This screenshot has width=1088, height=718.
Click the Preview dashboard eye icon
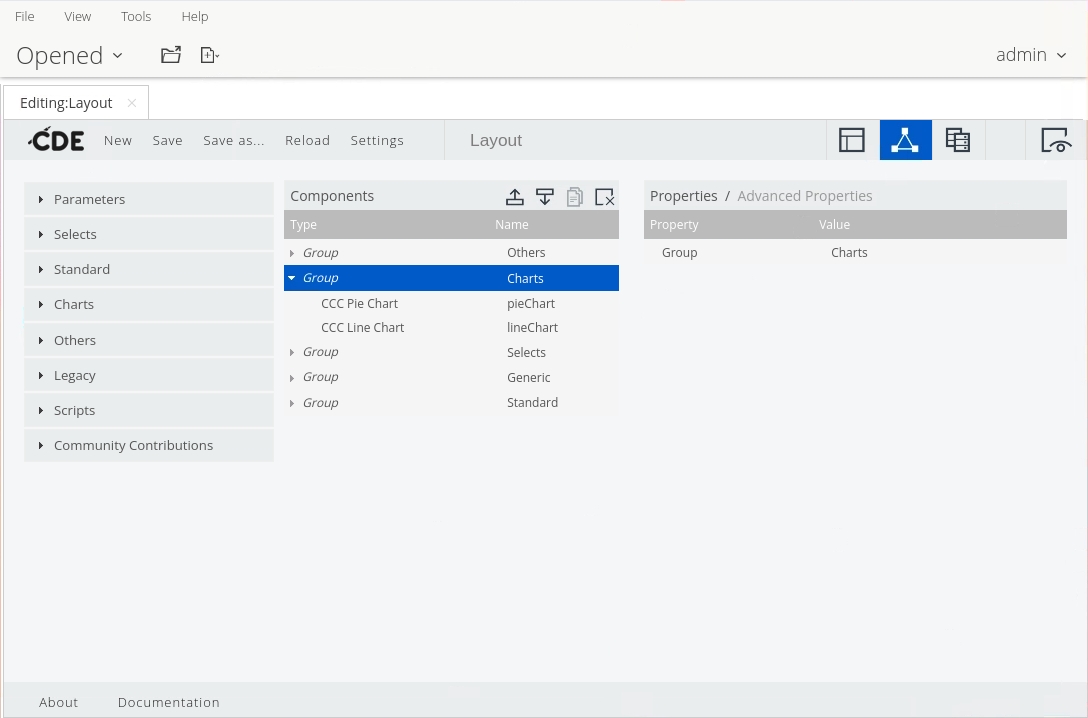point(1055,141)
